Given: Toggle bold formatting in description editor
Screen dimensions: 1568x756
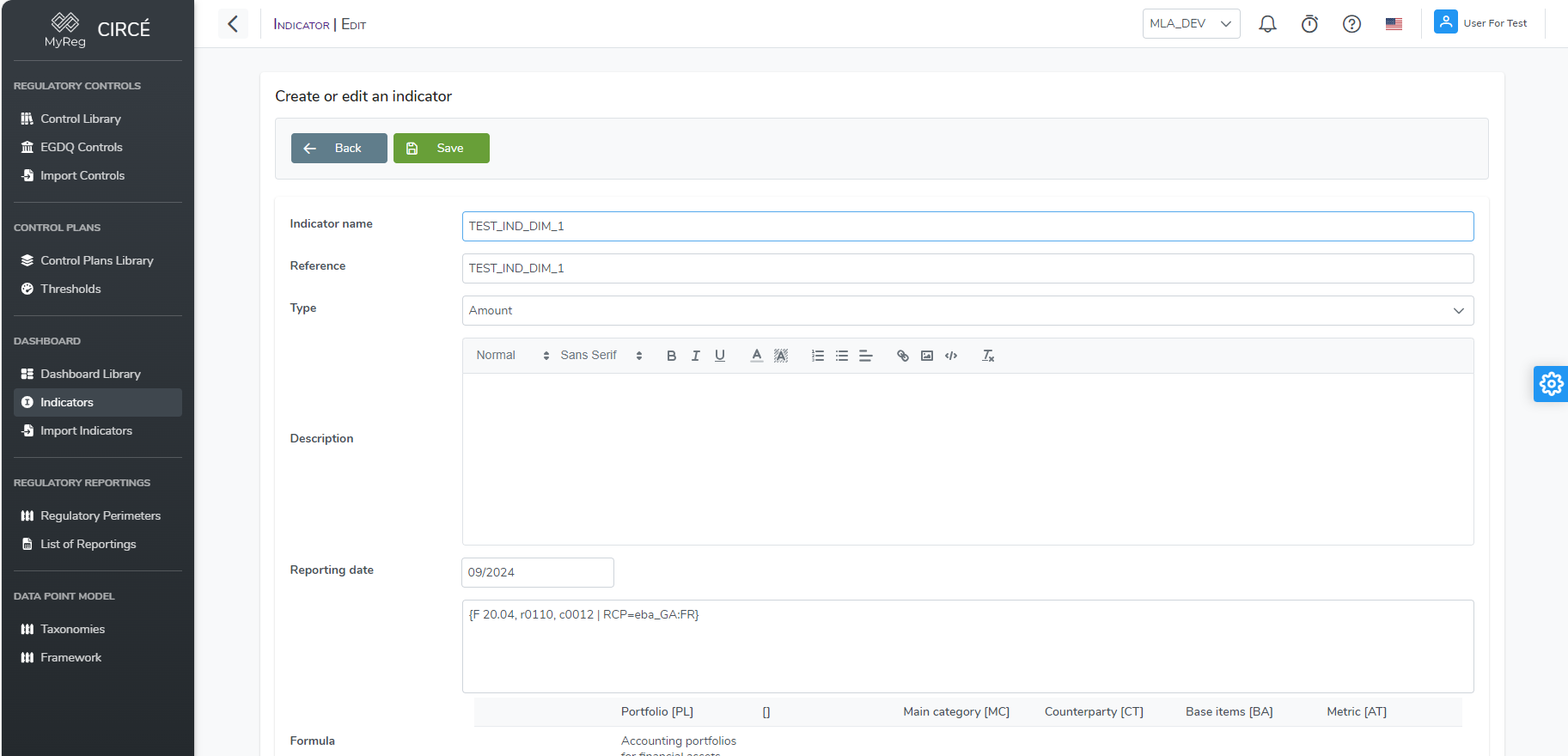Looking at the screenshot, I should (671, 356).
